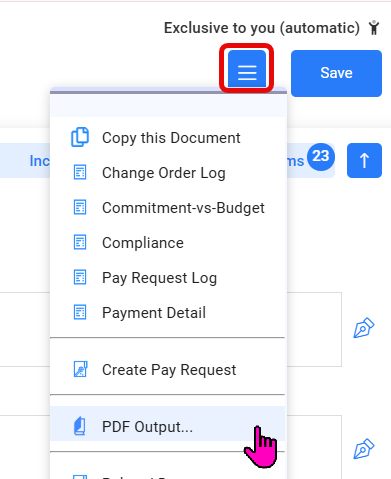The height and width of the screenshot is (479, 391).
Task: Click the person icon beside Exclusive to you
Action: coord(374,28)
